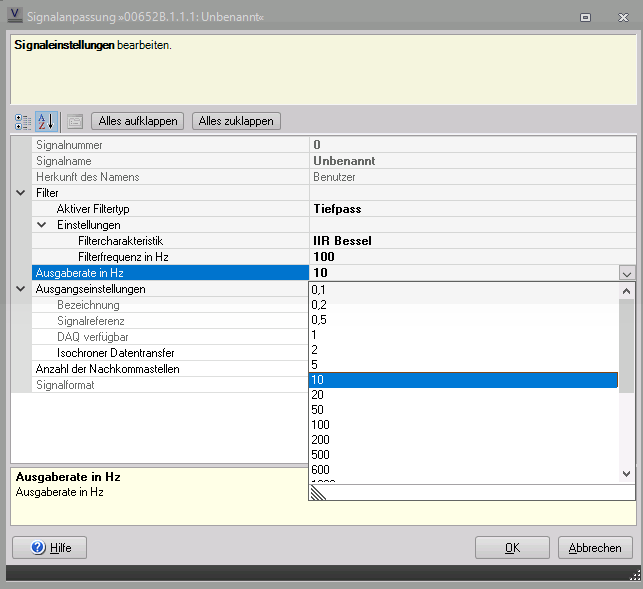Pick 50 Hz in the dropdown list
The width and height of the screenshot is (643, 589).
318,410
